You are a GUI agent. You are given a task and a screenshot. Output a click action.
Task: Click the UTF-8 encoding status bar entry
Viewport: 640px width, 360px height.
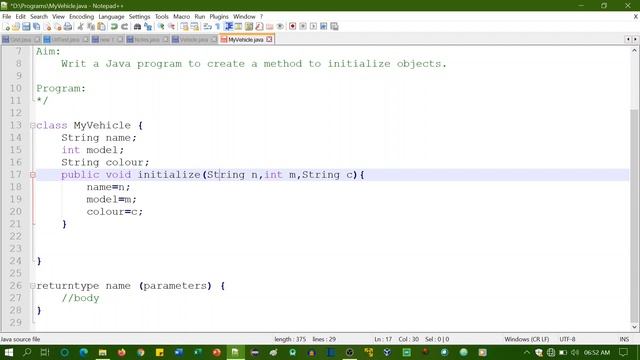click(567, 339)
